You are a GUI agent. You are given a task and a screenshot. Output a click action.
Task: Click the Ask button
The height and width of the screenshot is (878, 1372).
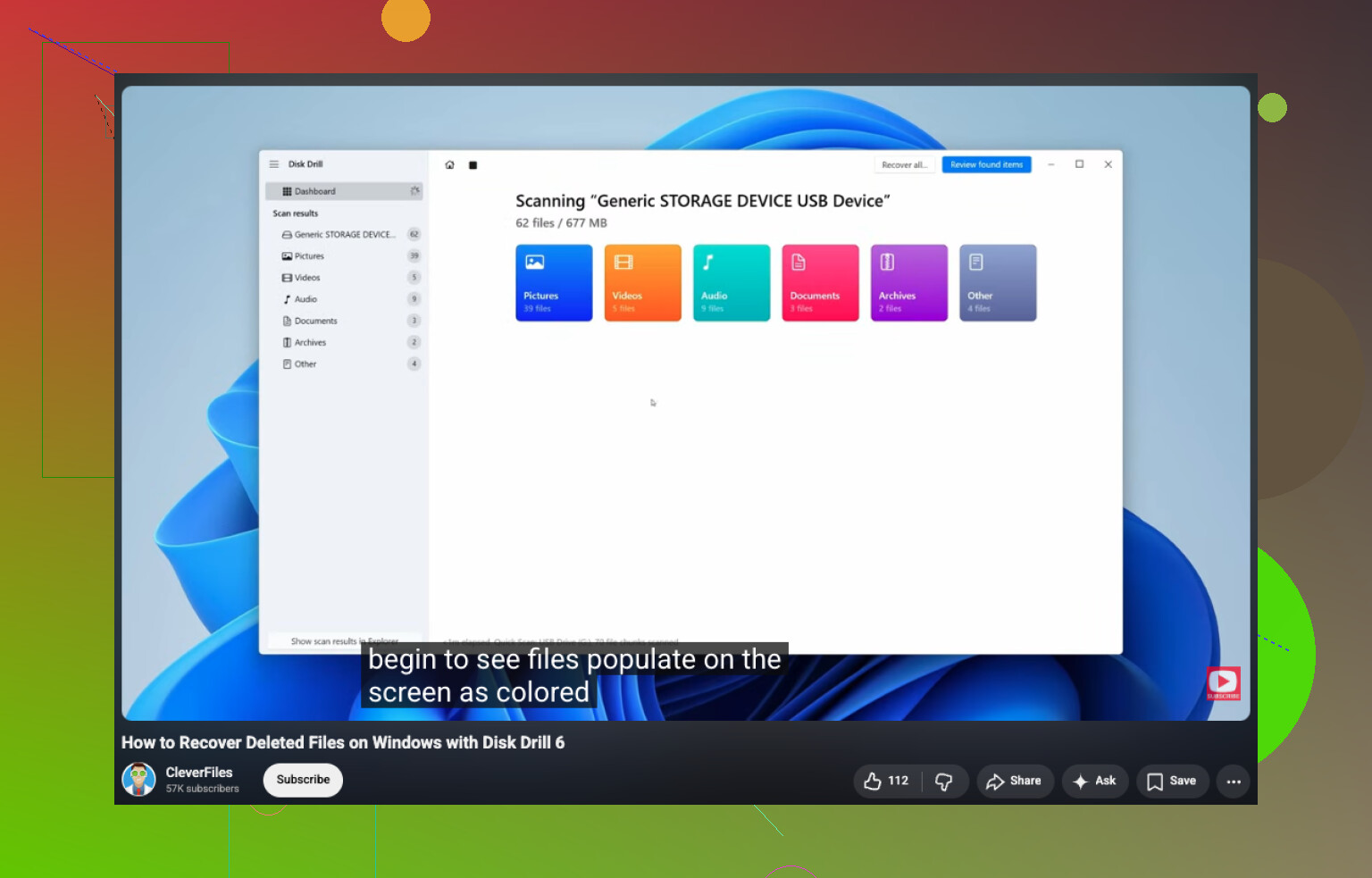tap(1095, 781)
